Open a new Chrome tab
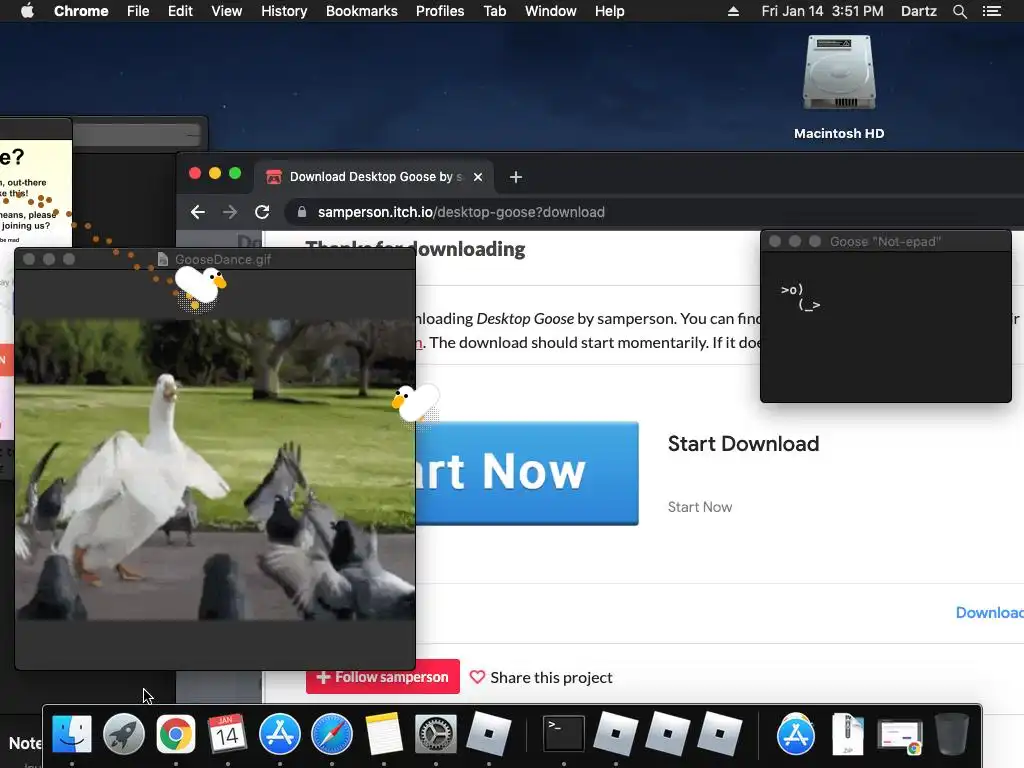This screenshot has width=1024, height=768. click(516, 177)
